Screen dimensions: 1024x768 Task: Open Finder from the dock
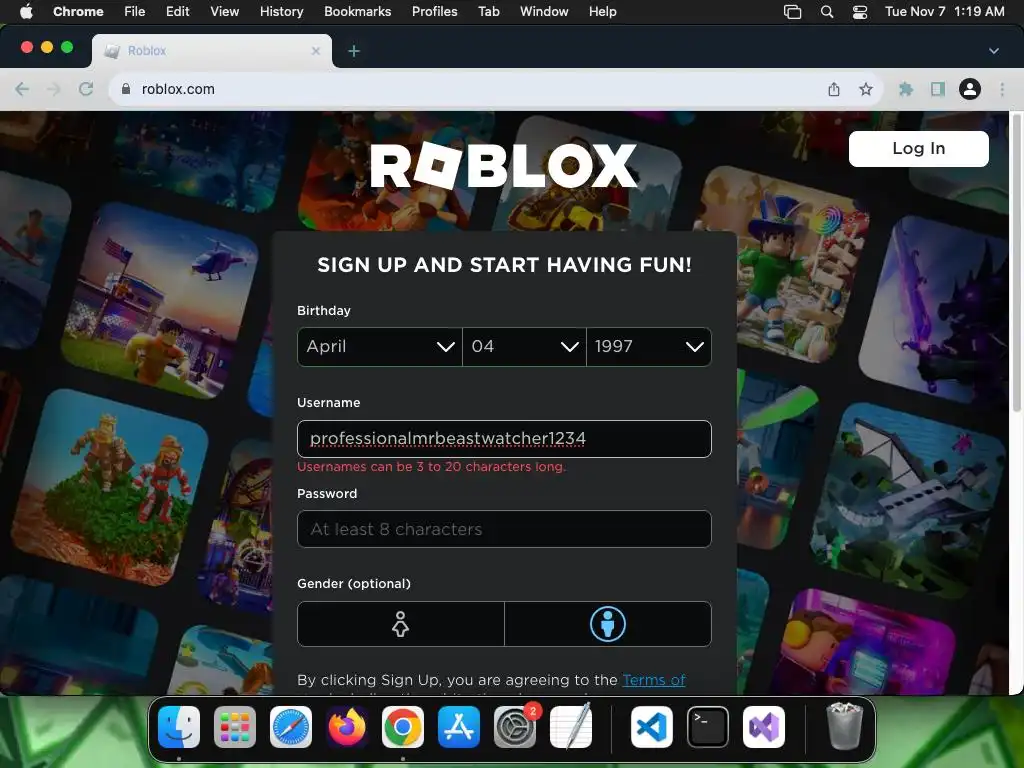pyautogui.click(x=179, y=727)
